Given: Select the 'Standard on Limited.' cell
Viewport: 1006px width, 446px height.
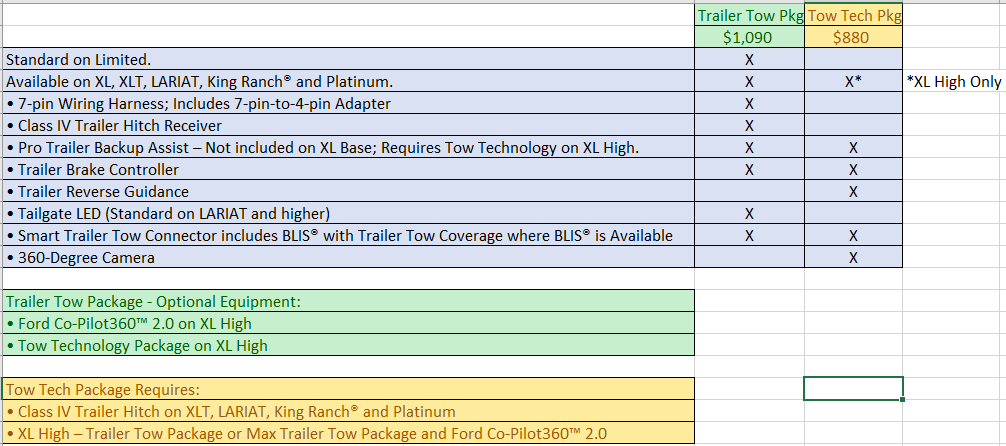Looking at the screenshot, I should tap(348, 60).
